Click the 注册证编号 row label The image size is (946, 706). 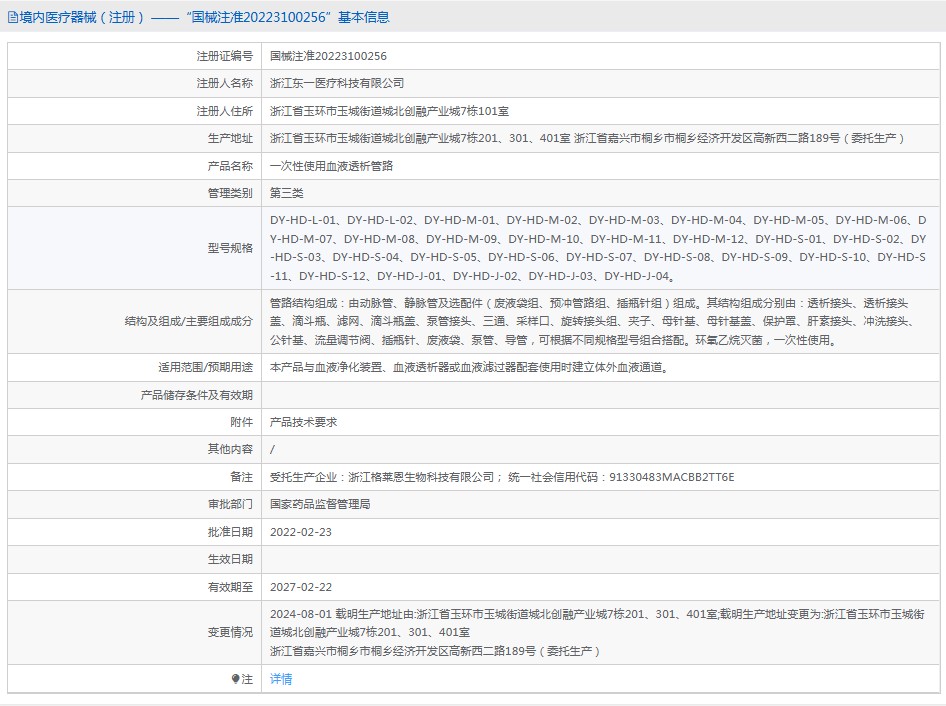[224, 56]
